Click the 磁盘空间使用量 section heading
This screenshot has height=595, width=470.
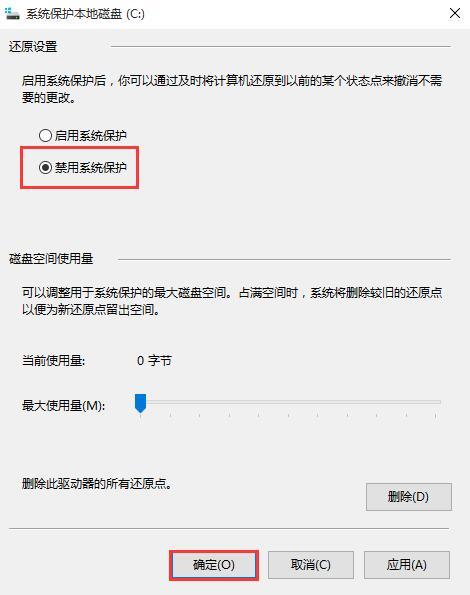click(51, 259)
